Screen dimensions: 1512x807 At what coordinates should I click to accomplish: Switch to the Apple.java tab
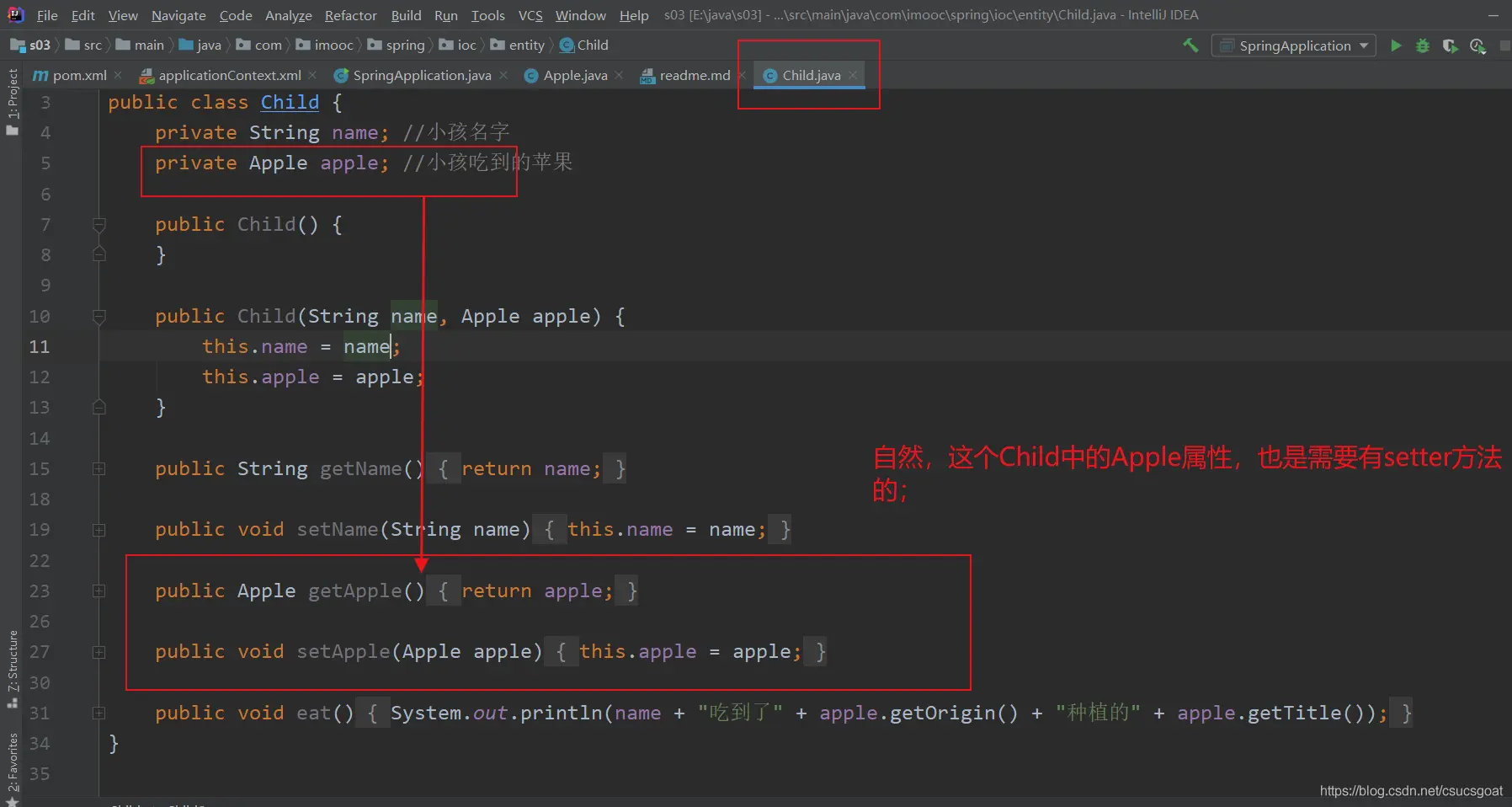575,76
